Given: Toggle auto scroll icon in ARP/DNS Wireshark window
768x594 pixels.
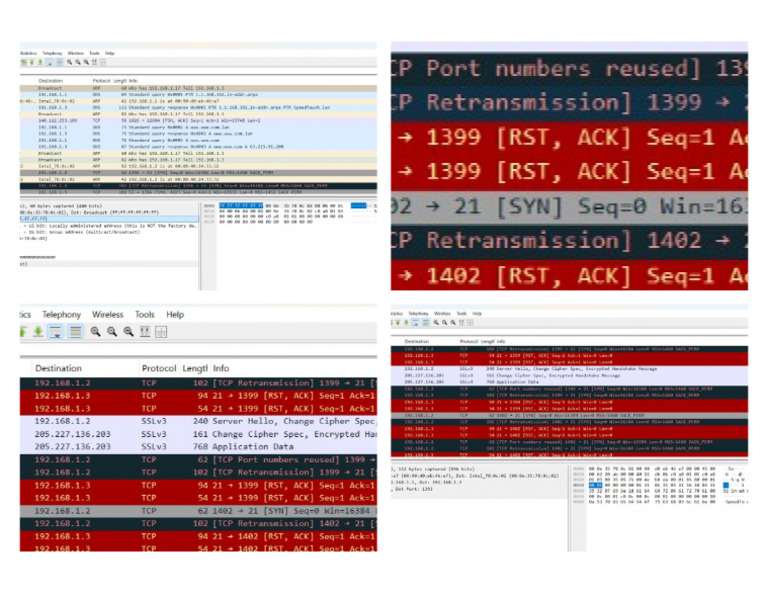Looking at the screenshot, I should [x=49, y=62].
